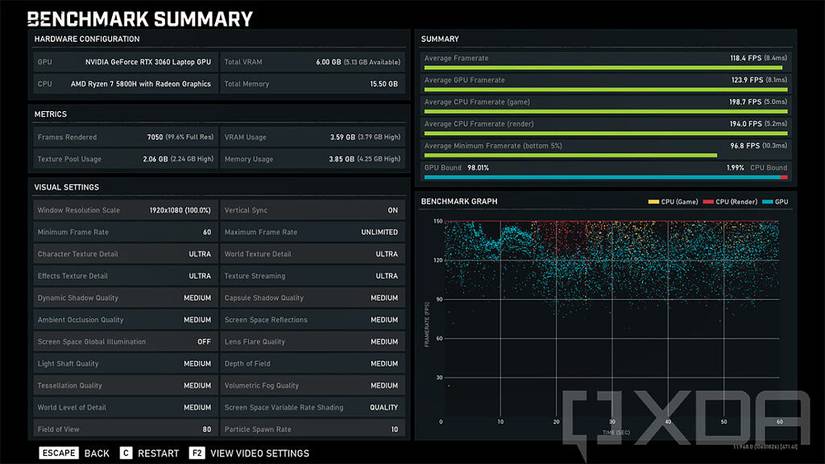Click the ESCAPE key button
This screenshot has height=464, width=825.
pyautogui.click(x=58, y=453)
